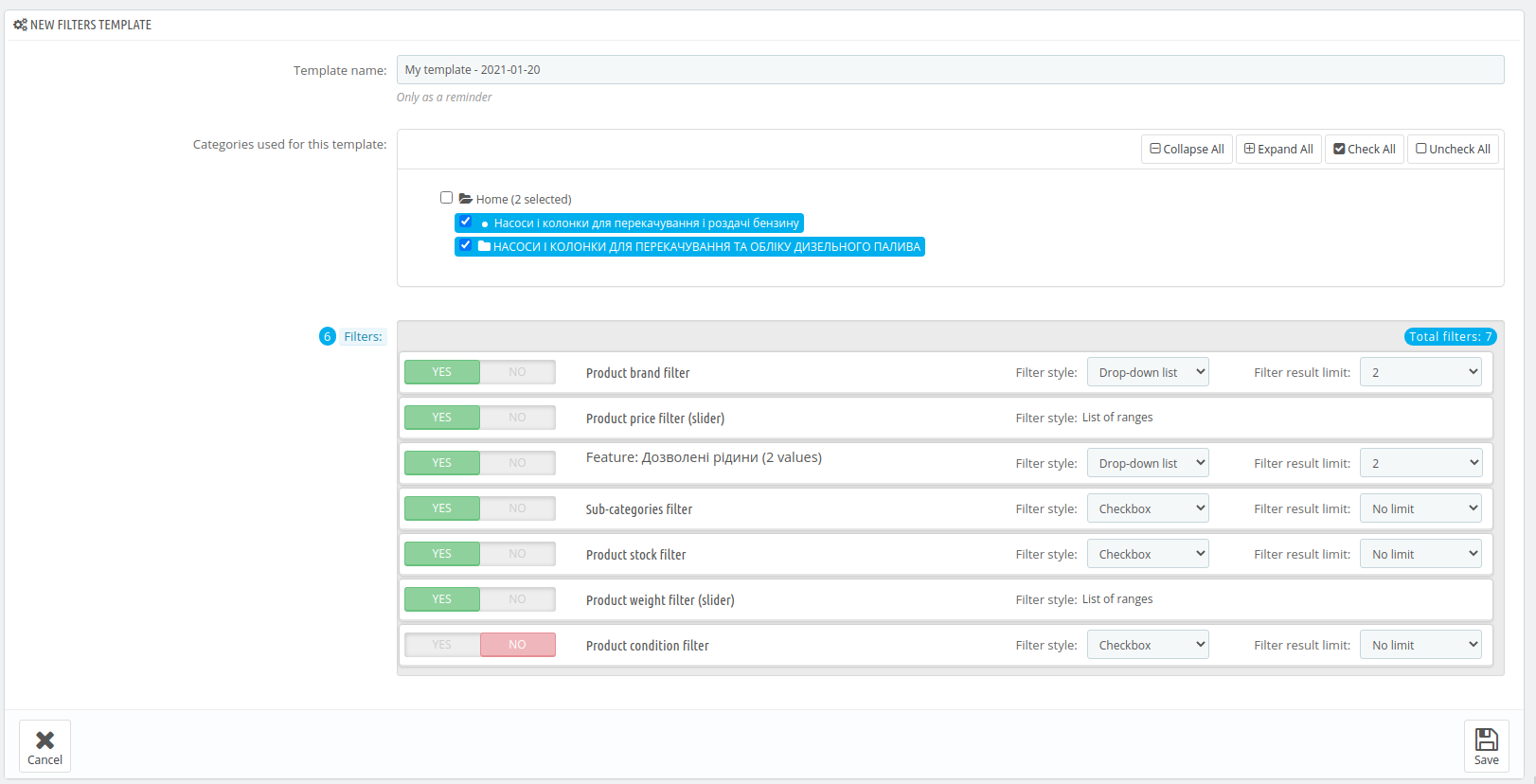
Task: Open Sub-categories filter result limit dropdown
Action: (x=1420, y=508)
